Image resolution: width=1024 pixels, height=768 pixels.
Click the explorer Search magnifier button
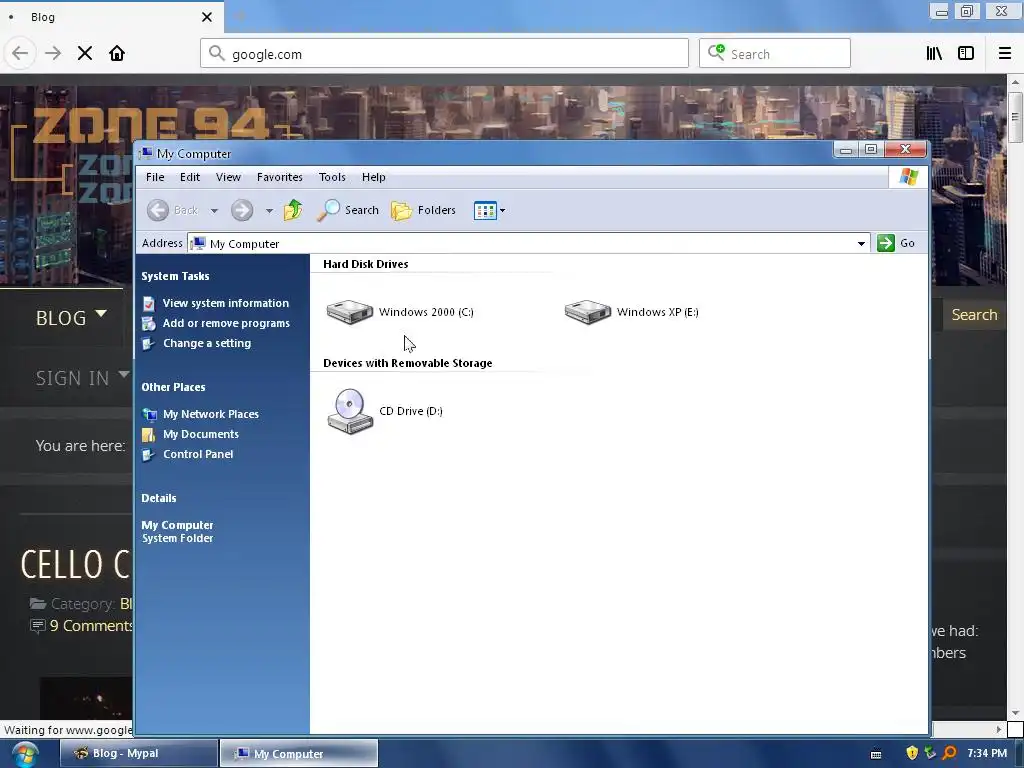[x=347, y=210]
